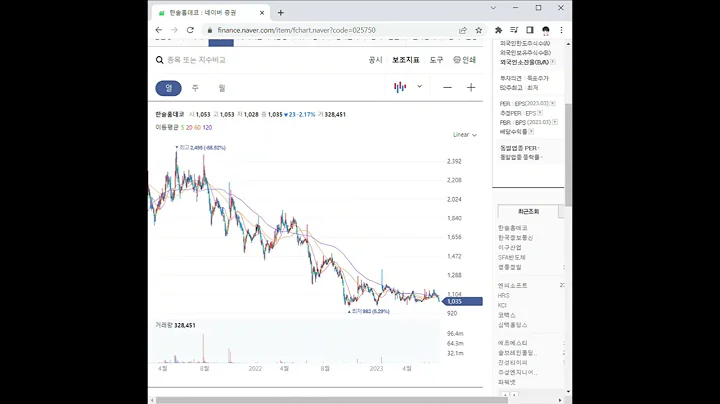Viewport: 720px width, 404px height.
Task: Open the Chrome profile avatar
Action: (546, 30)
